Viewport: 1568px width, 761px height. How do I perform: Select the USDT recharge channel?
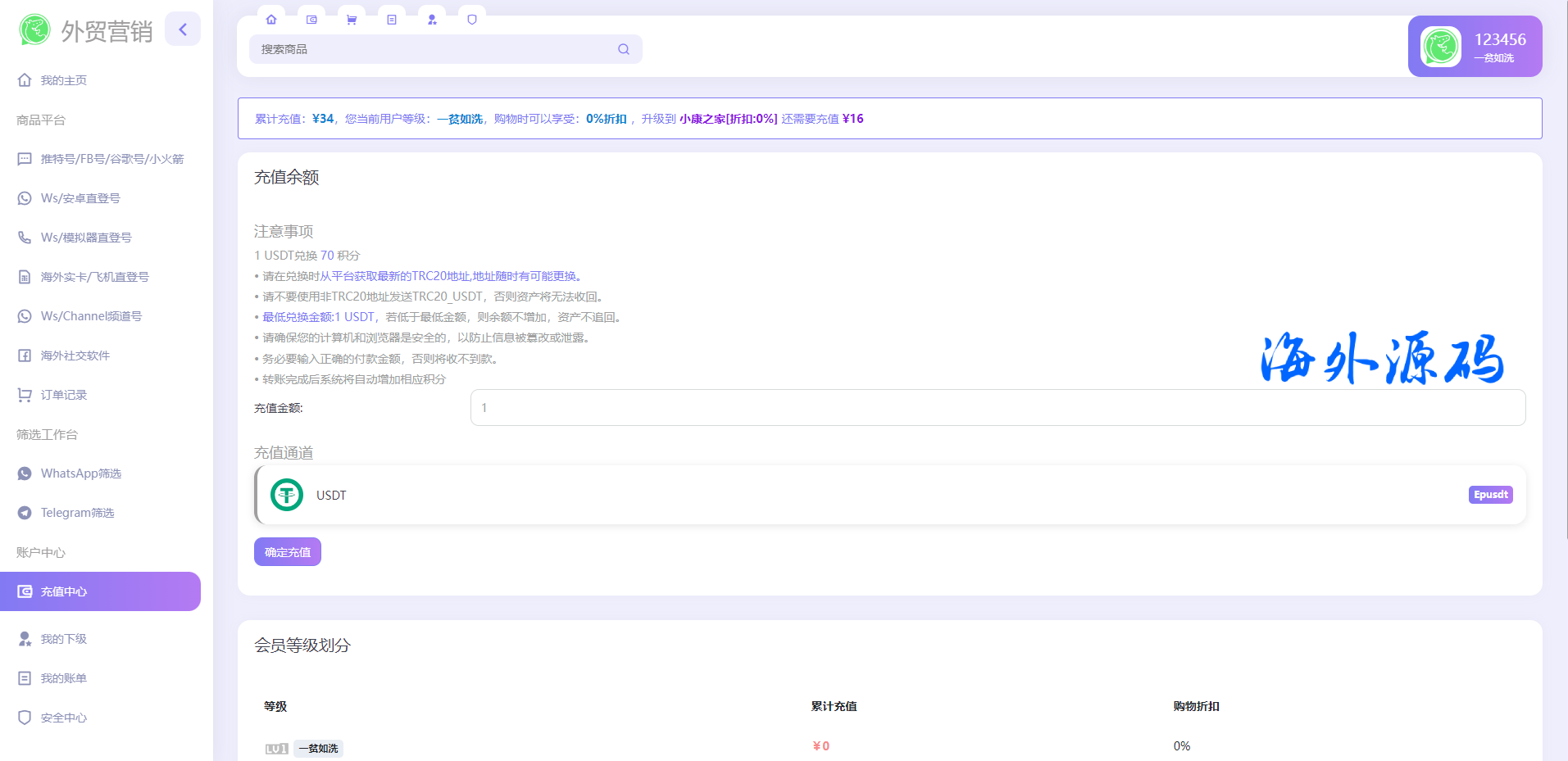point(890,495)
